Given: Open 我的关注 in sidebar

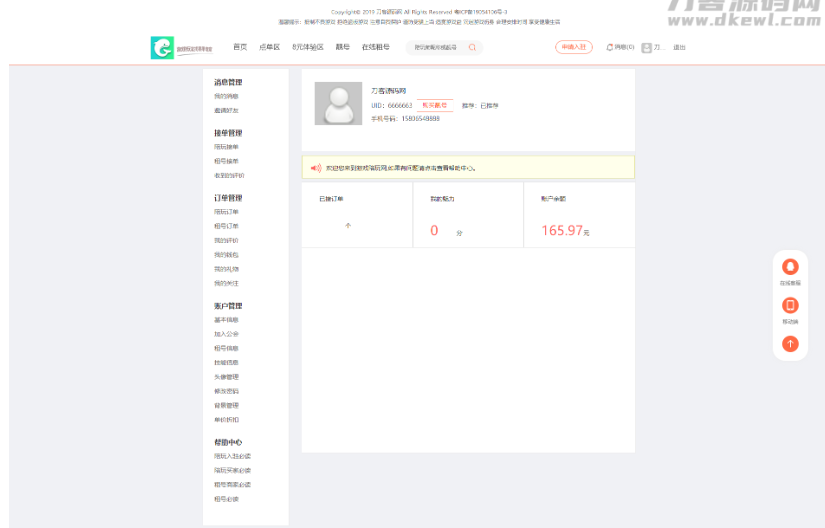Looking at the screenshot, I should pos(226,283).
